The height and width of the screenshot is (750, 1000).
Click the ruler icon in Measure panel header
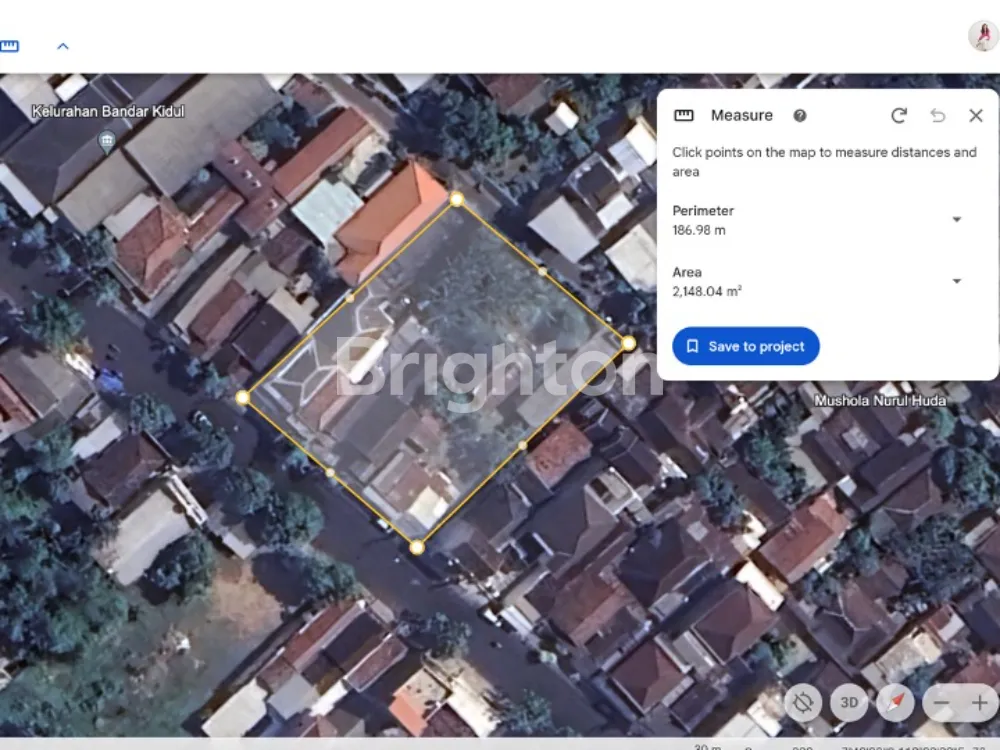pos(684,116)
